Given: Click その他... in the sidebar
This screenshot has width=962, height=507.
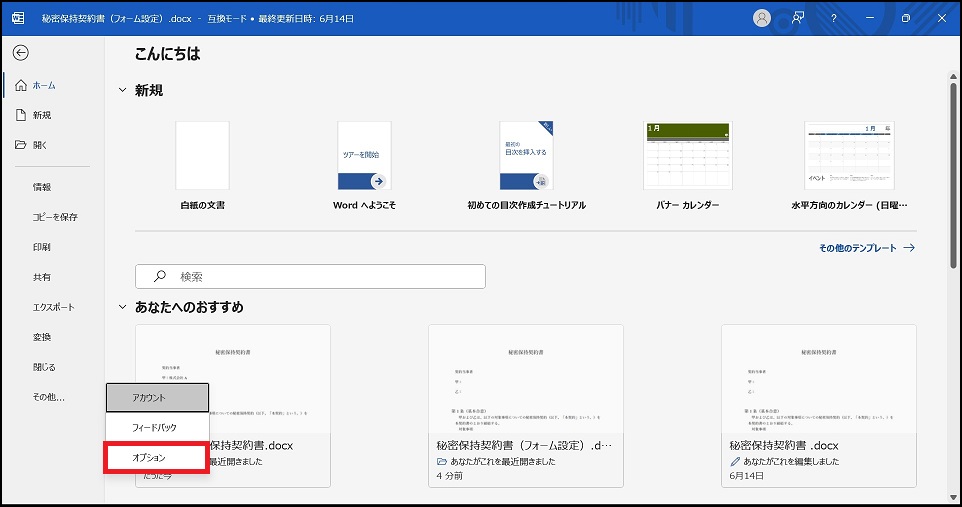Looking at the screenshot, I should coord(48,397).
